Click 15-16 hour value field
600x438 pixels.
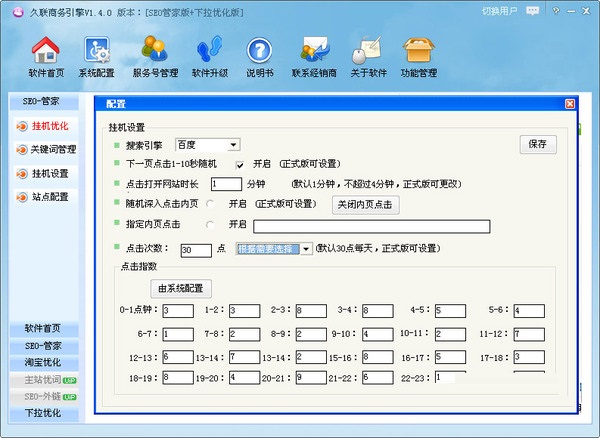click(x=378, y=357)
